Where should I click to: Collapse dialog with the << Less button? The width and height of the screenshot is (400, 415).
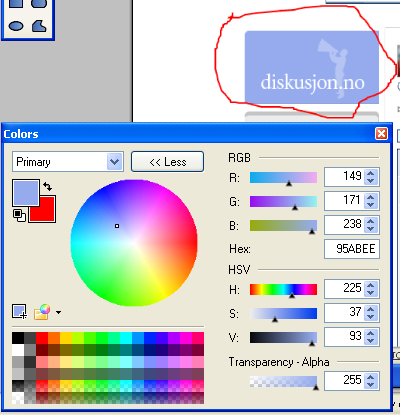[167, 162]
